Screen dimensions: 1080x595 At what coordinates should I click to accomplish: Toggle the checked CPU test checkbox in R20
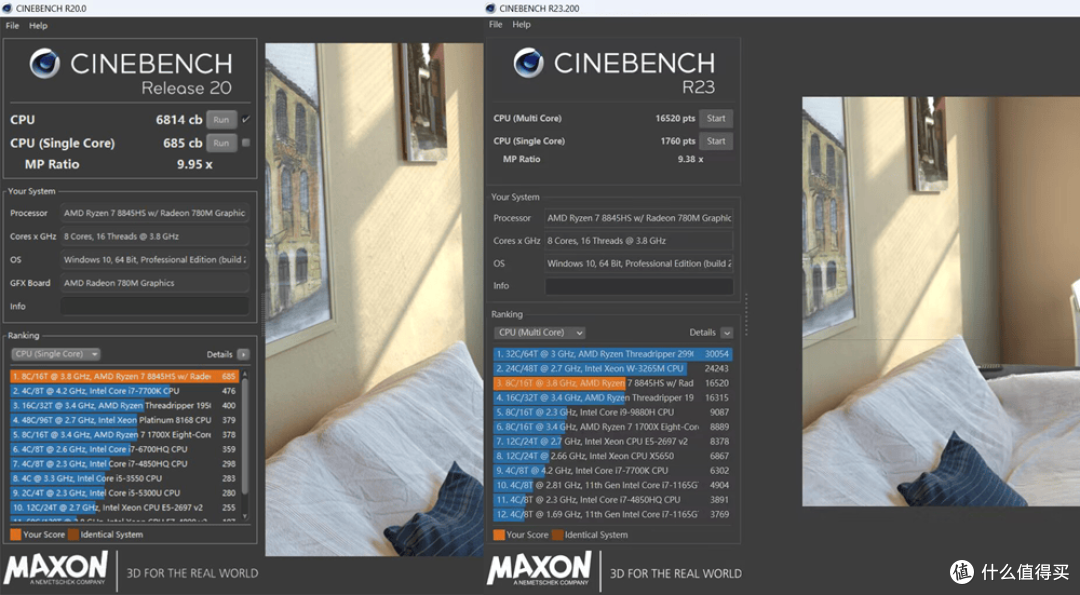[246, 119]
